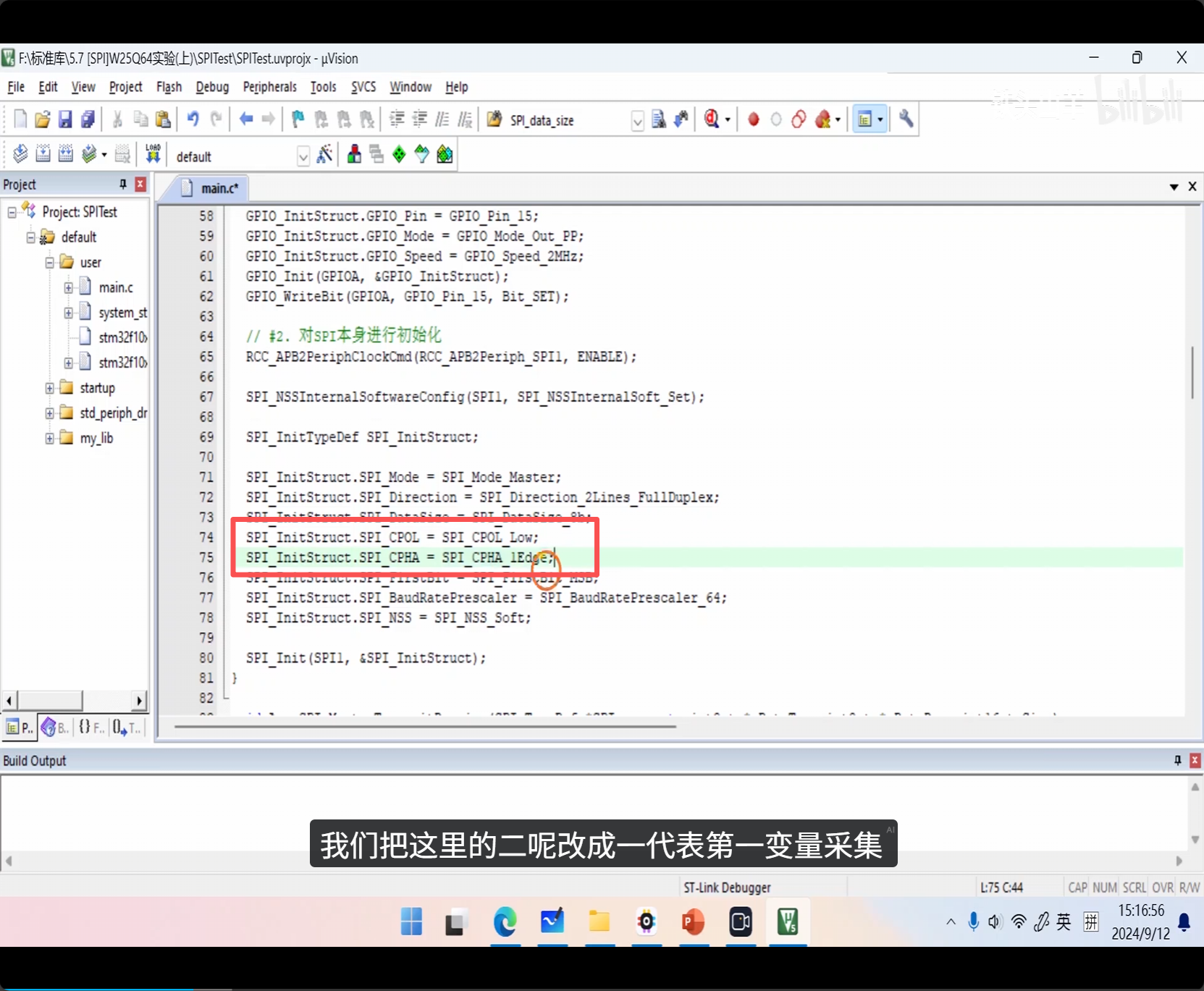This screenshot has height=991, width=1204.
Task: Disable all breakpoints icon
Action: [799, 119]
